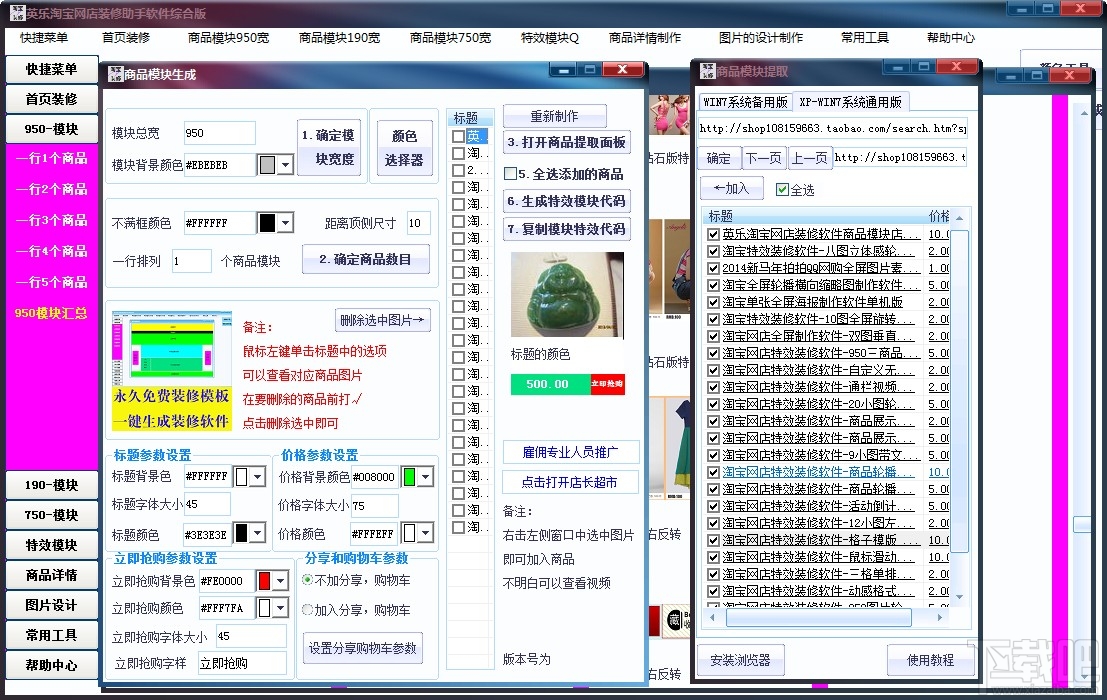Click the 商品模块提取 window title icon
Viewport: 1107px width, 700px height.
coord(707,71)
